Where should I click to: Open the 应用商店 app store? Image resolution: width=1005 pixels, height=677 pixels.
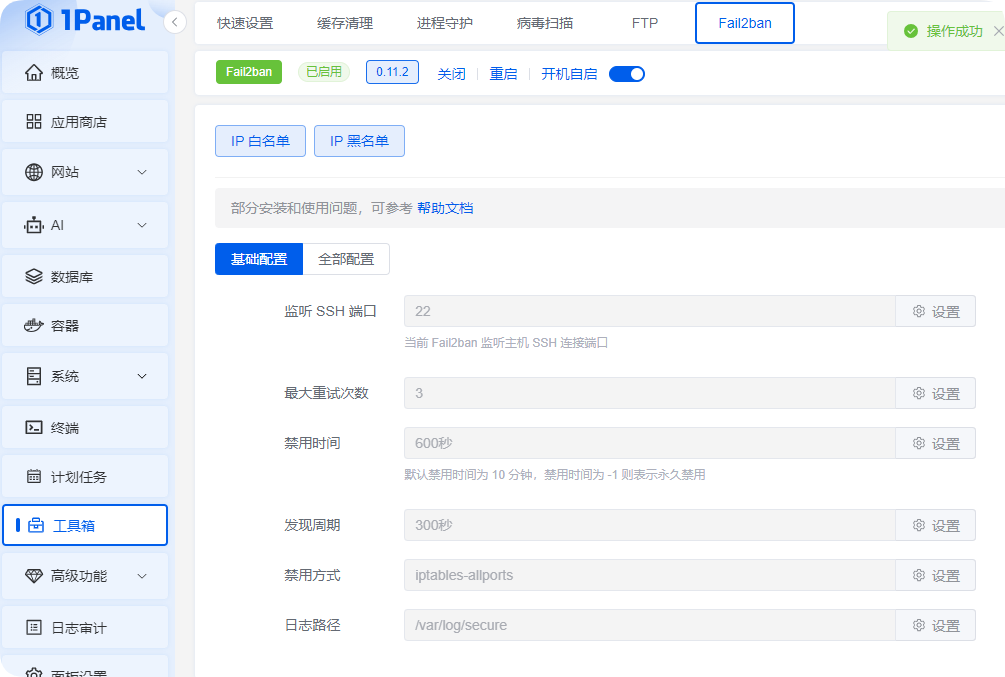tap(85, 122)
